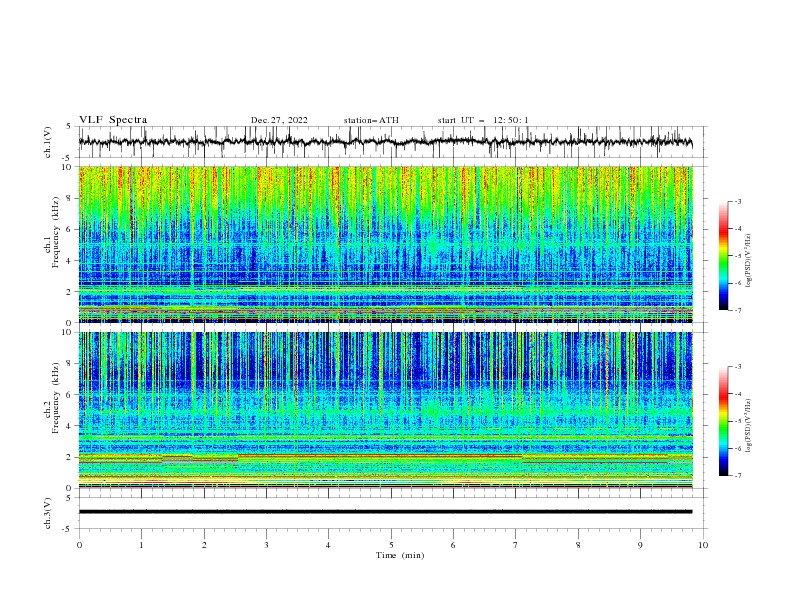The width and height of the screenshot is (792, 612).
Task: Click the upper color scale bar beside ch.1
Action: (723, 256)
